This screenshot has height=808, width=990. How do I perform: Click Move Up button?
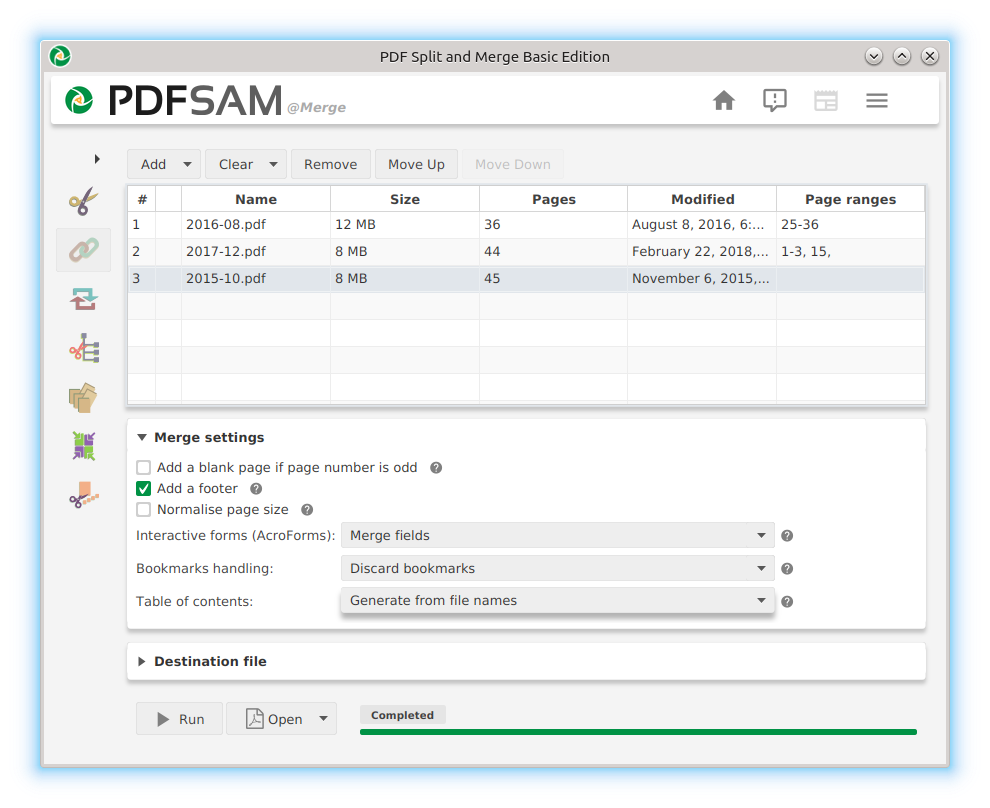tap(416, 164)
